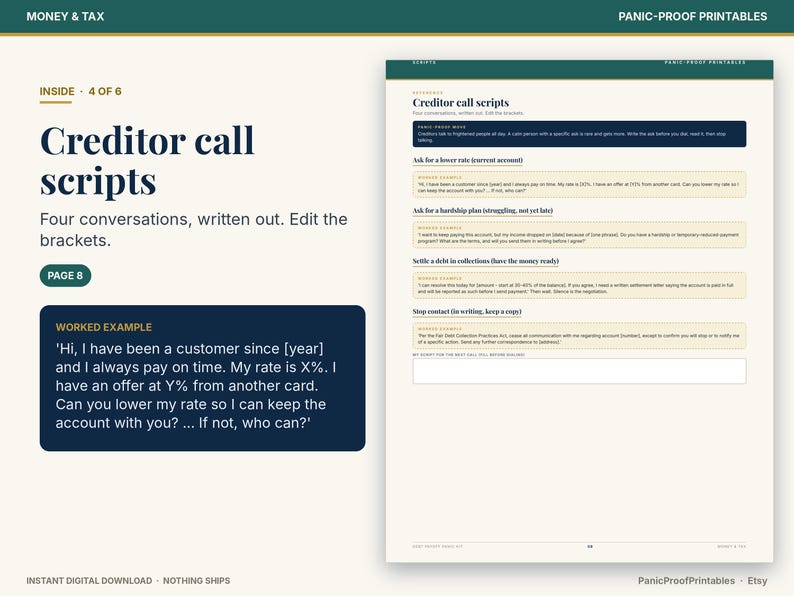The image size is (794, 596).
Task: Click 'Stop contact (in writing, keep a copy)' heading
Action: [467, 311]
